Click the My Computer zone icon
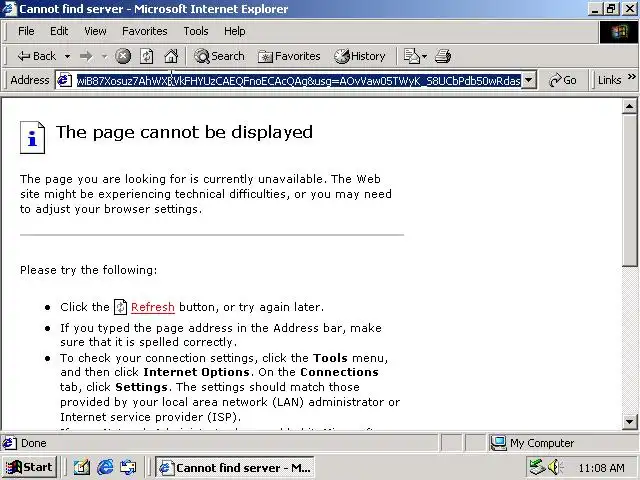This screenshot has width=640, height=480. (498, 443)
